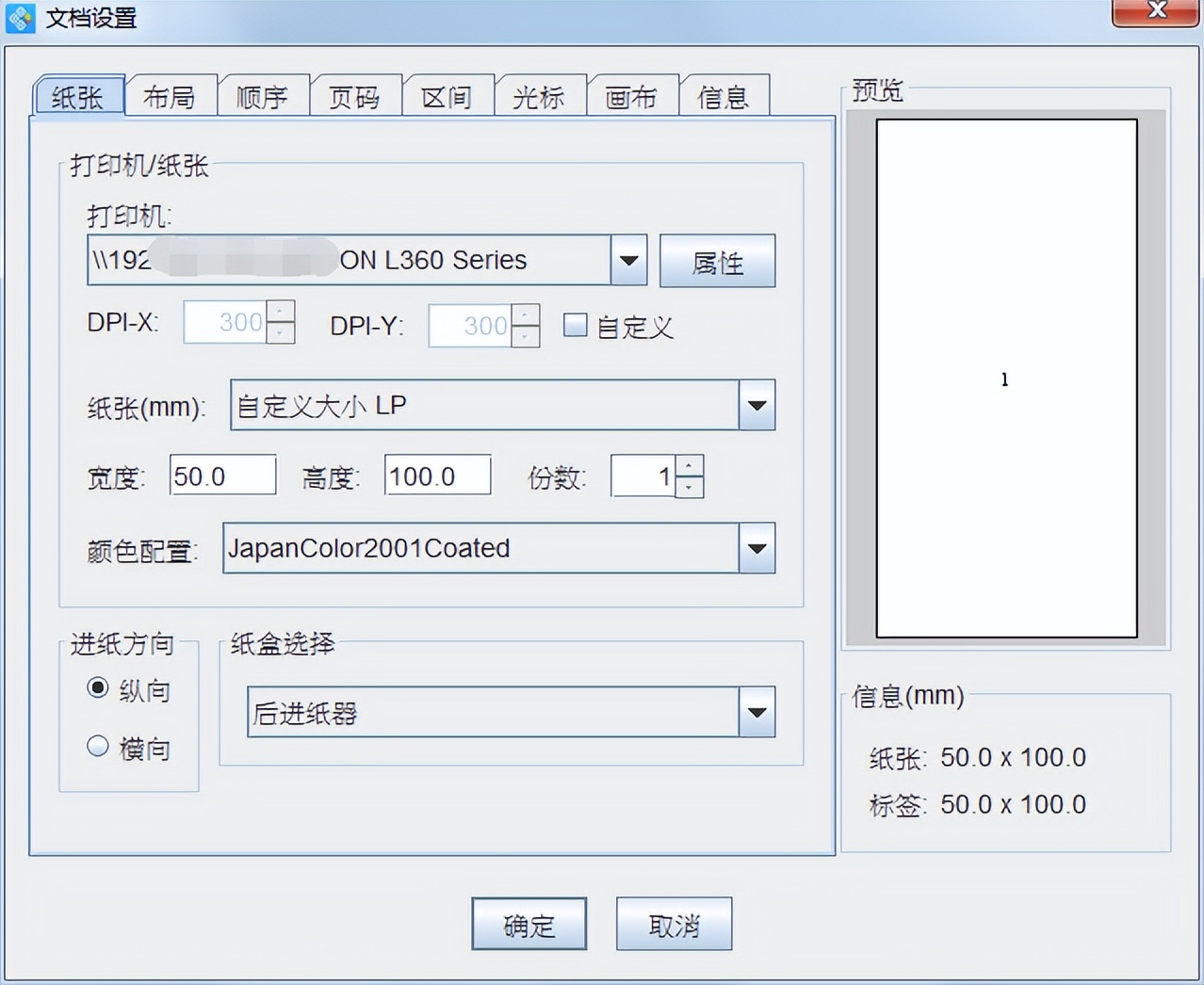Confirm settings with the 确定 button
1204x985 pixels.
(529, 924)
